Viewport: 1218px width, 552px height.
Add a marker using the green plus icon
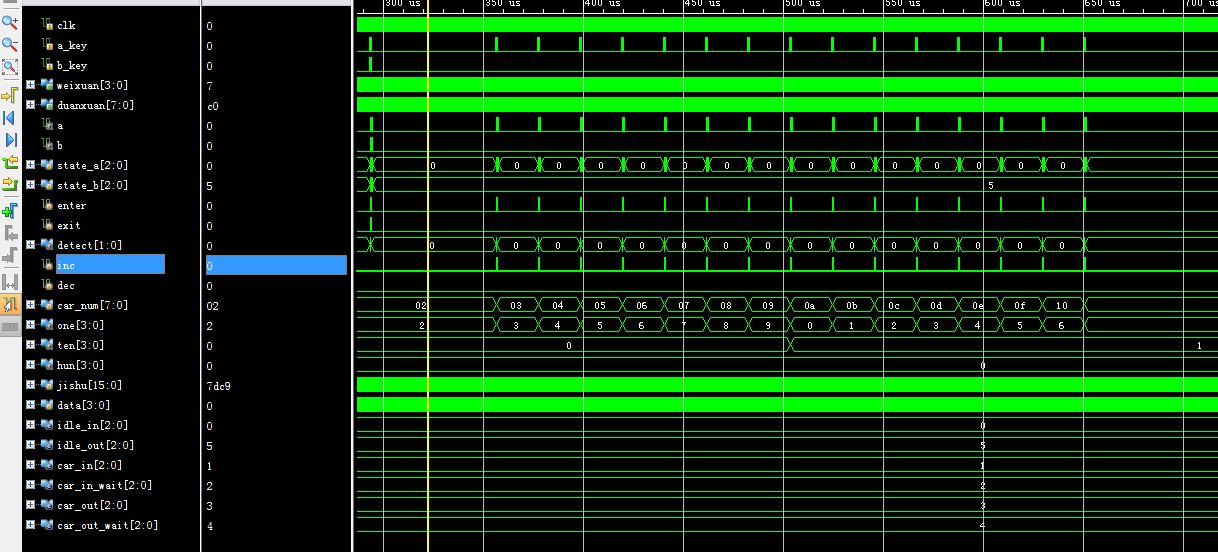click(10, 210)
